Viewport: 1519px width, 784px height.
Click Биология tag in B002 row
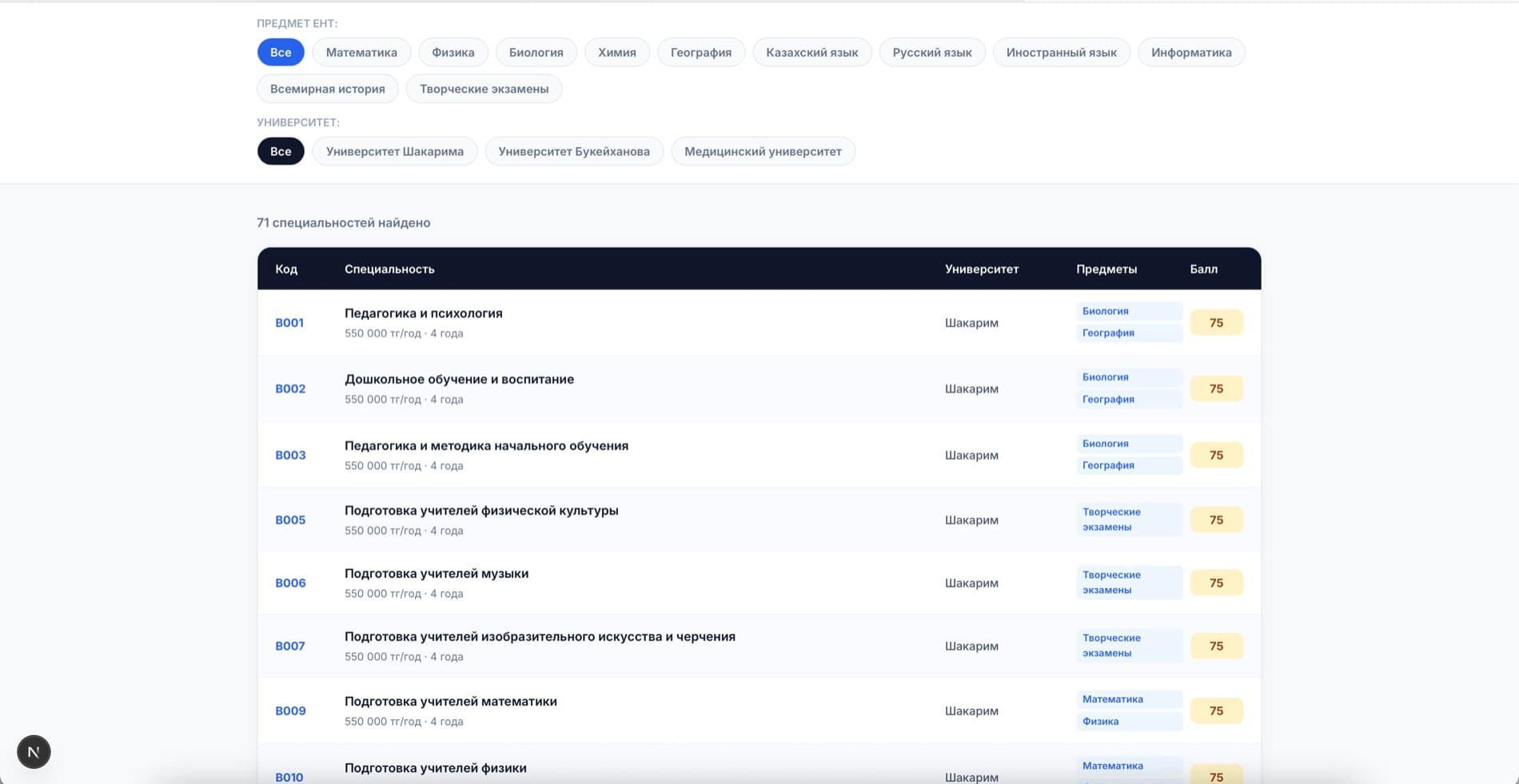pos(1129,377)
